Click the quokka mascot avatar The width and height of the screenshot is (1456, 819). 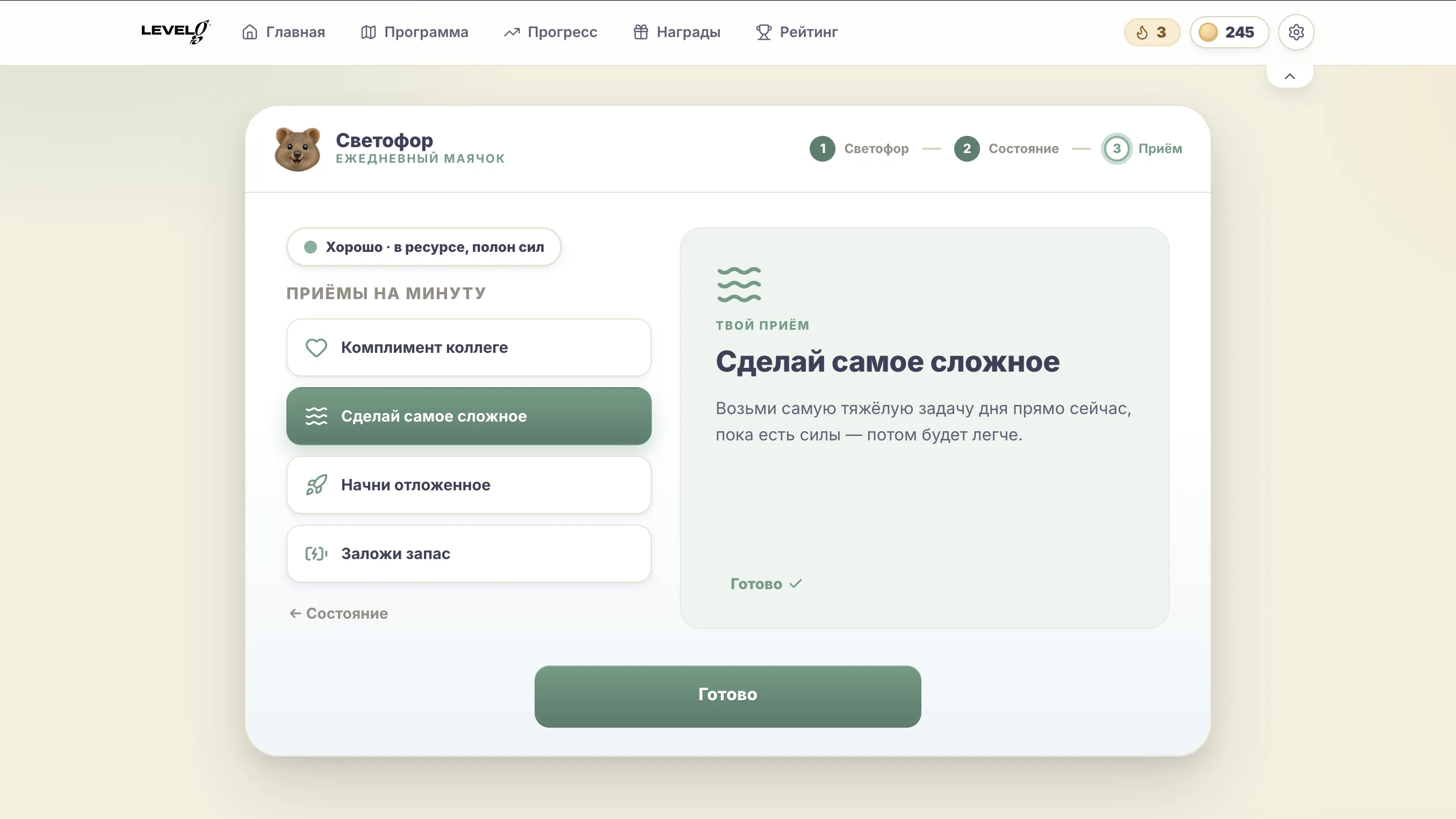click(x=297, y=149)
